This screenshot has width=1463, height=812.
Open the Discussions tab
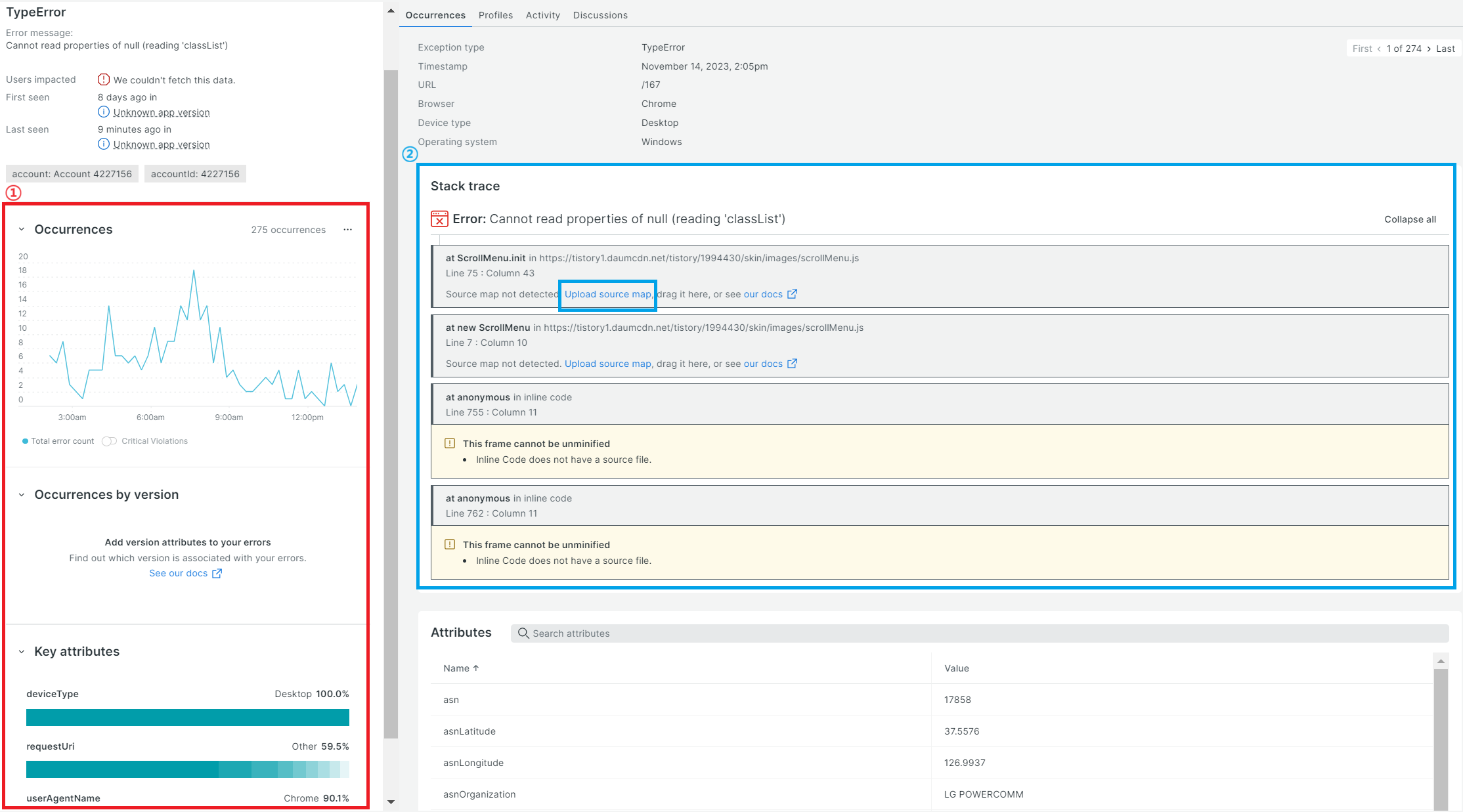tap(600, 15)
